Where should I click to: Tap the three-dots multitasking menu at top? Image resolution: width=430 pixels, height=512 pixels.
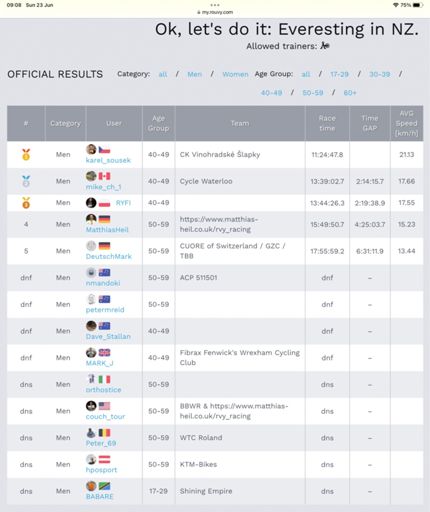click(x=215, y=5)
